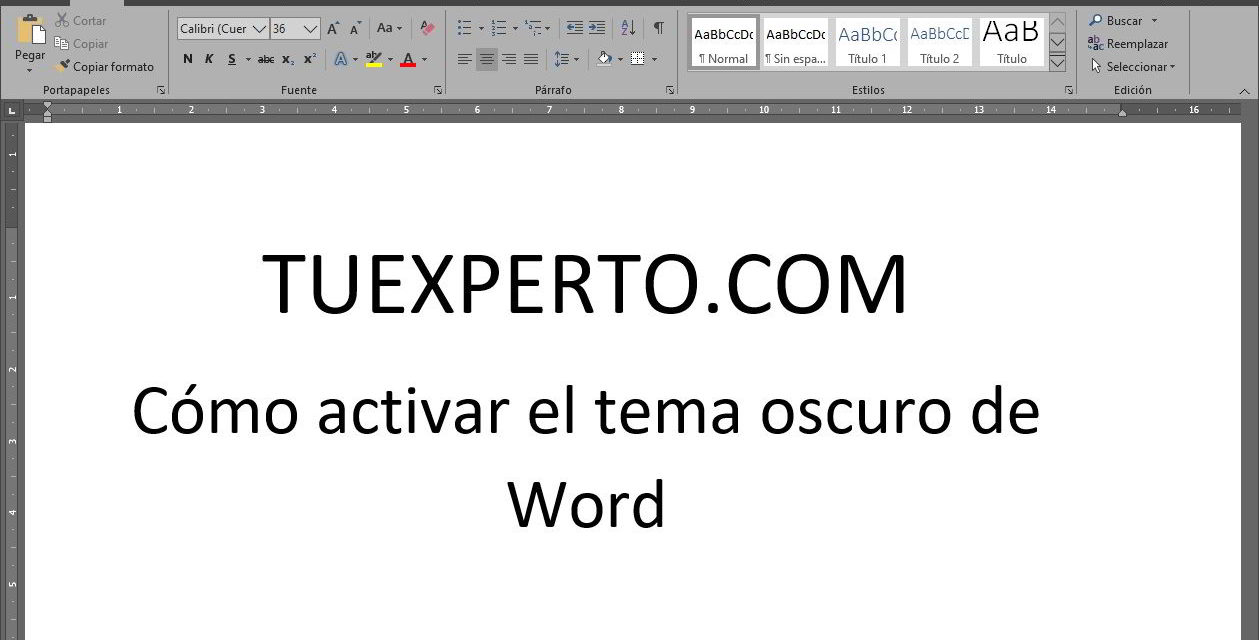The image size is (1259, 640).
Task: Select the Sin espaciado style
Action: point(795,44)
